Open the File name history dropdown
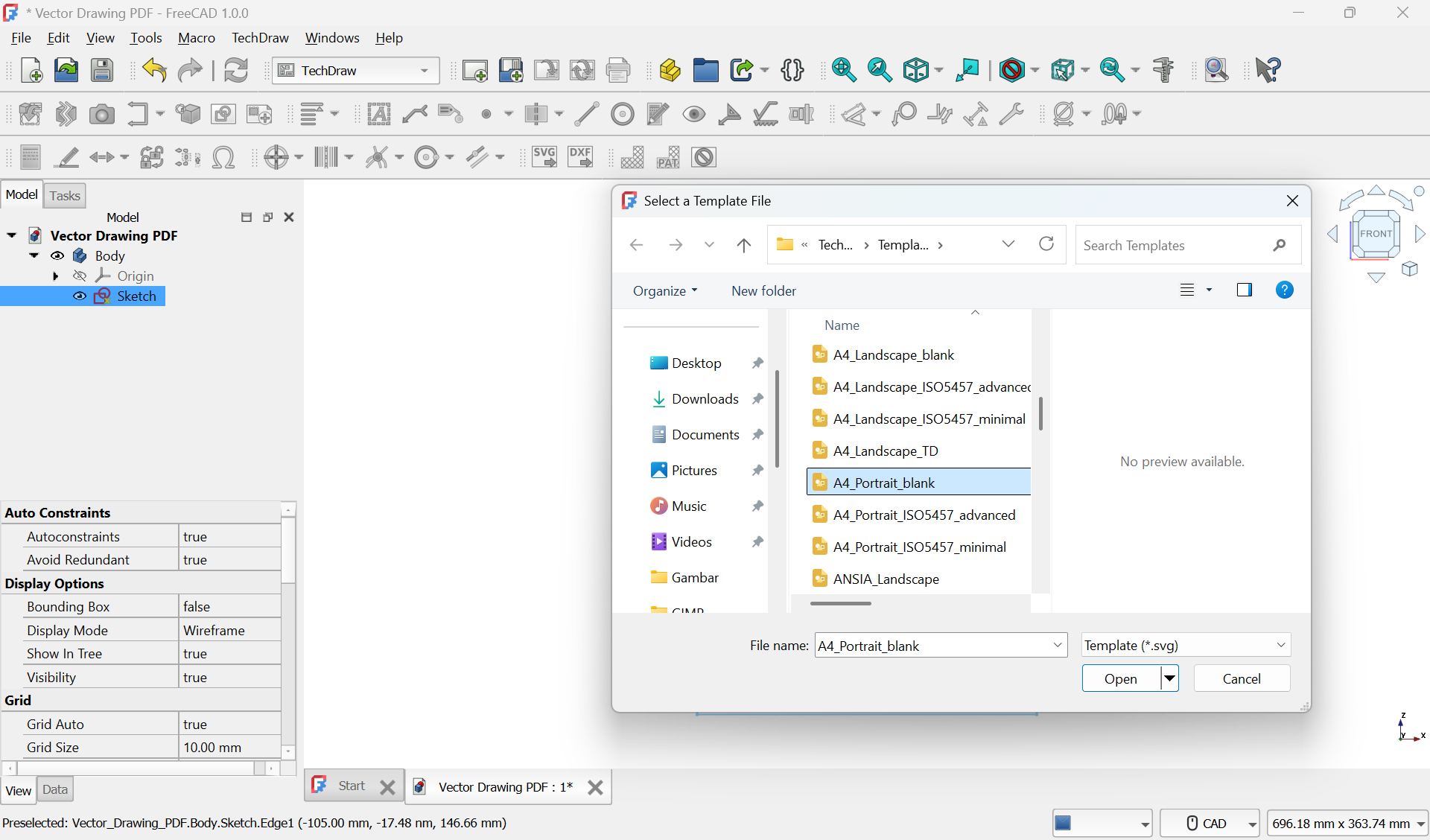This screenshot has height=840, width=1430. pos(1057,645)
